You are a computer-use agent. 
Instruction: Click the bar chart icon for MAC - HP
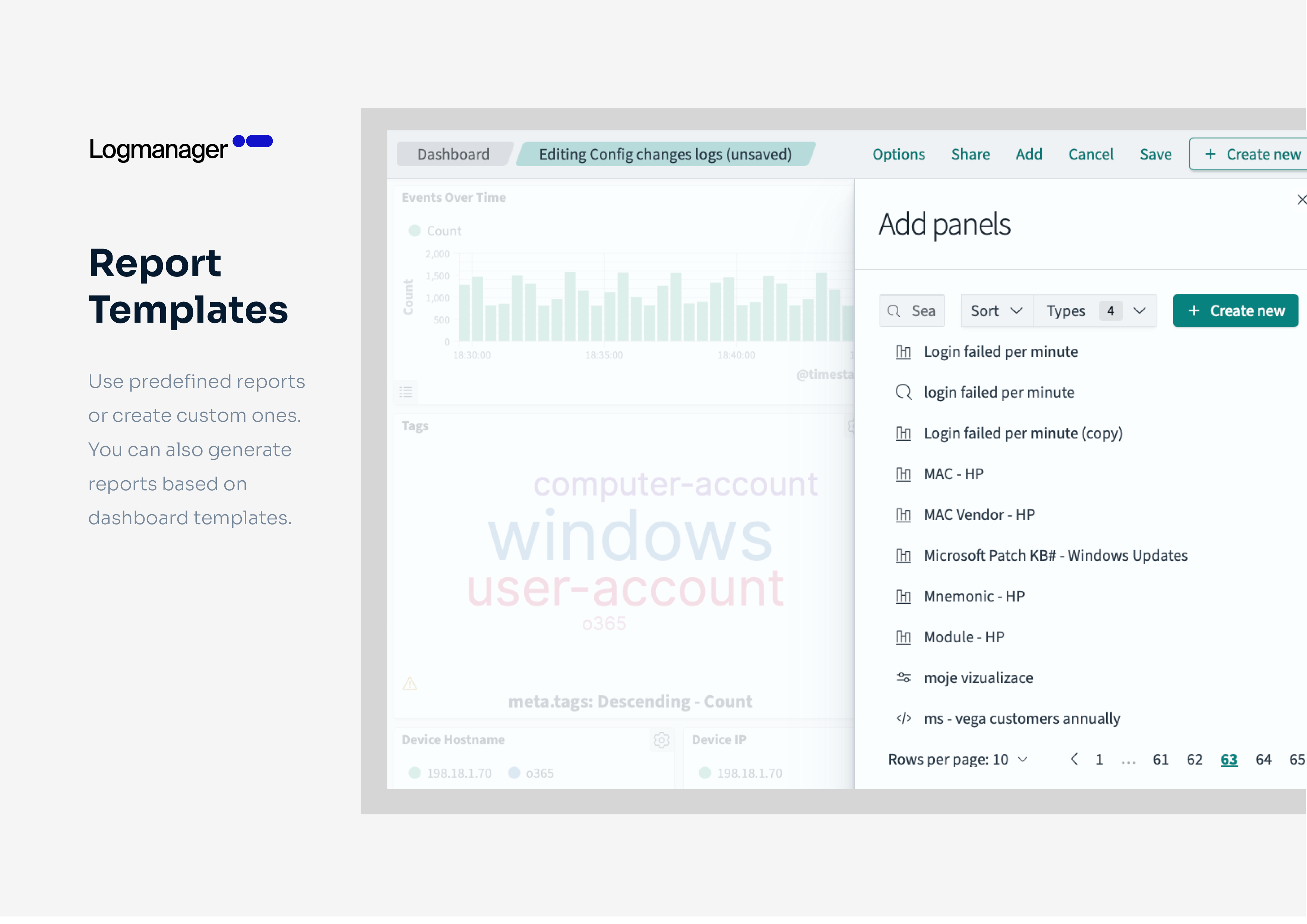pyautogui.click(x=903, y=474)
